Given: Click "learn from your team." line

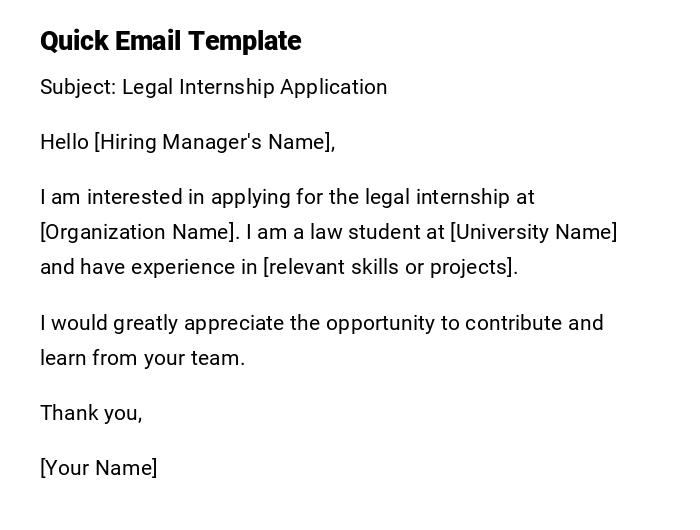Looking at the screenshot, I should [142, 358].
